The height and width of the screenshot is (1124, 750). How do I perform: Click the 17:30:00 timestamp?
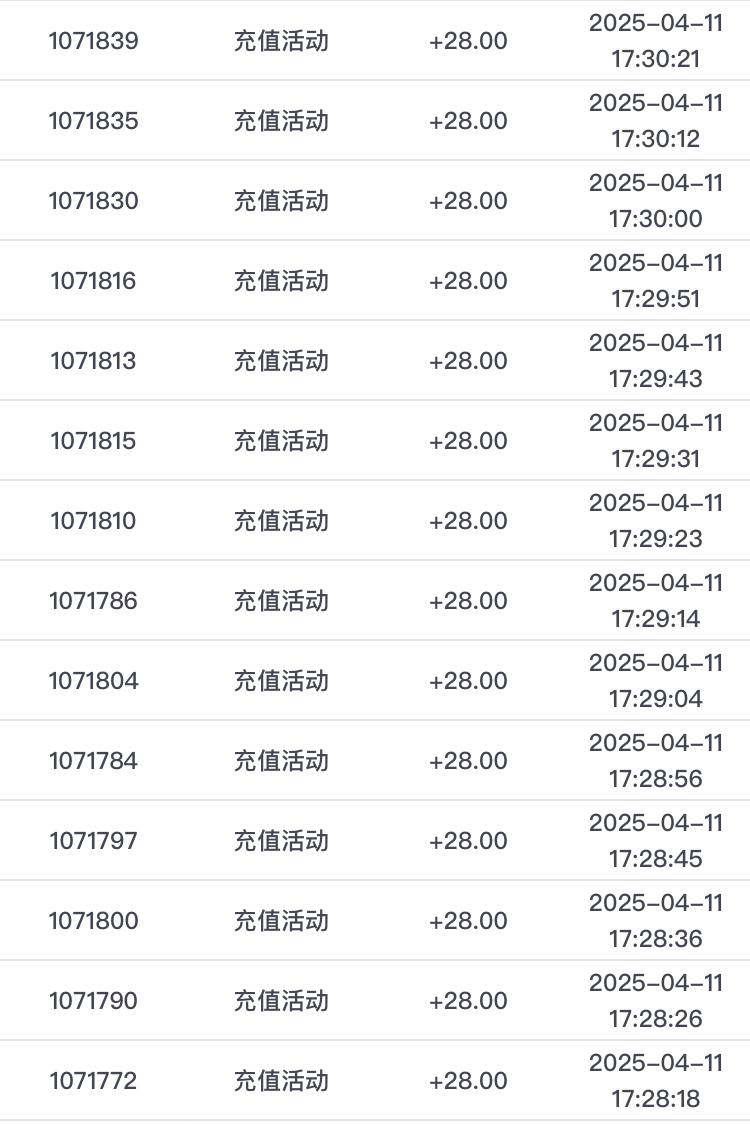click(656, 218)
